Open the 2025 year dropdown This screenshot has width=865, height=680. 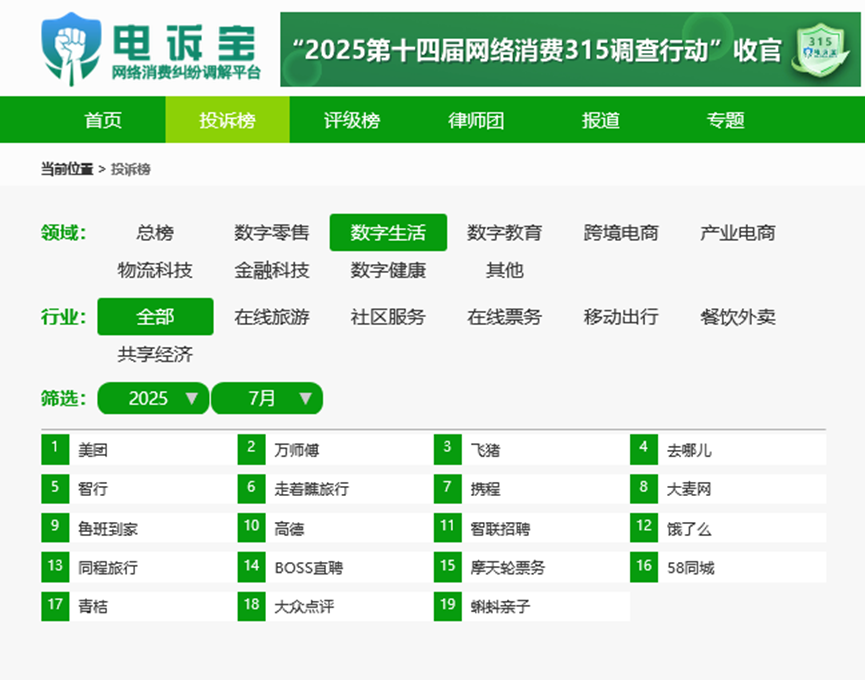click(x=153, y=398)
